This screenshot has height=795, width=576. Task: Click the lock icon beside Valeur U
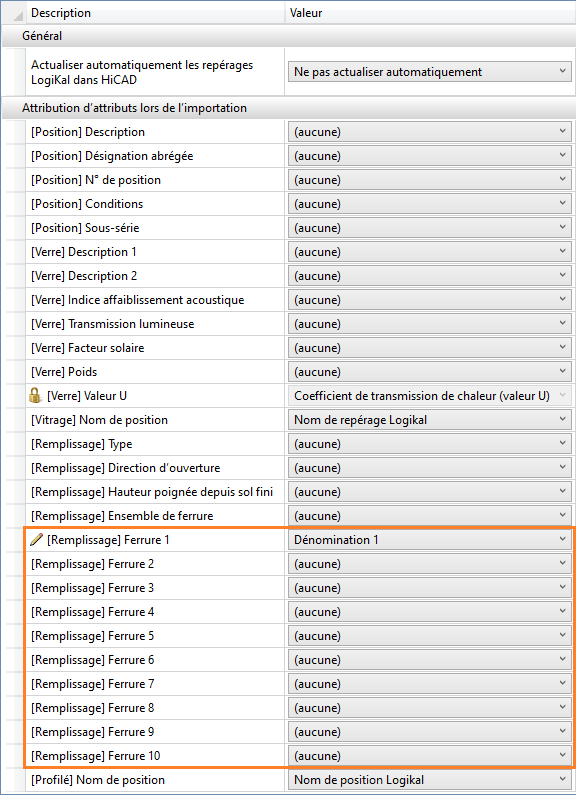[35, 396]
